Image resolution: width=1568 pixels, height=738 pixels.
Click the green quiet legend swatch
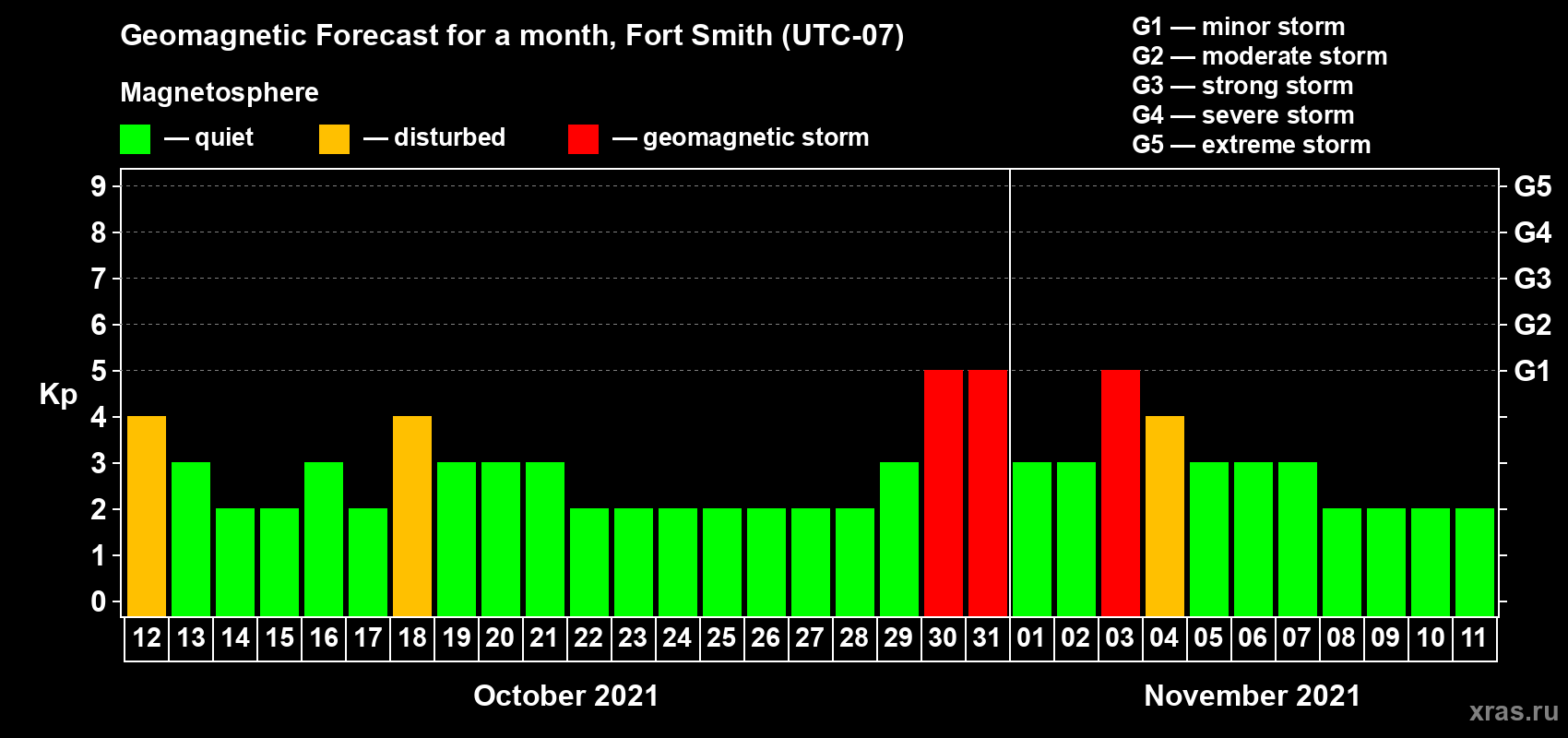click(x=135, y=139)
